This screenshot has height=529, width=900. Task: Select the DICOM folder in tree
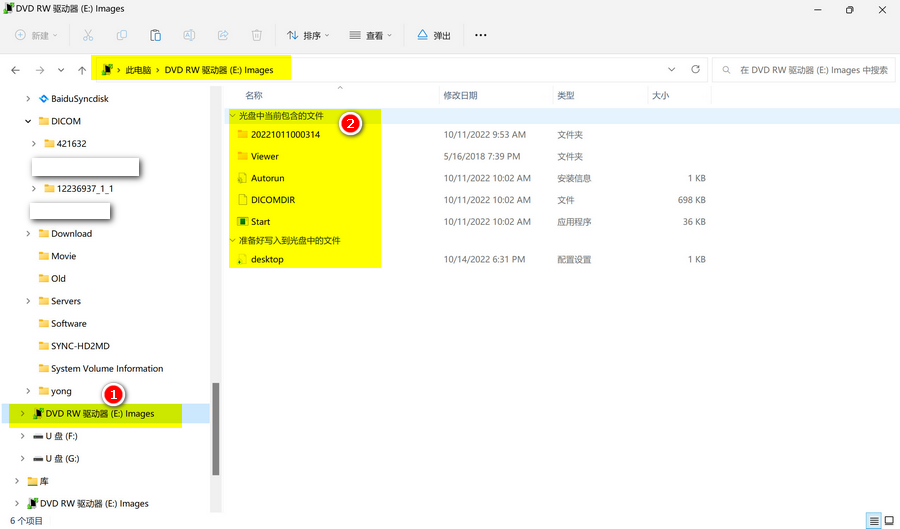[65, 121]
